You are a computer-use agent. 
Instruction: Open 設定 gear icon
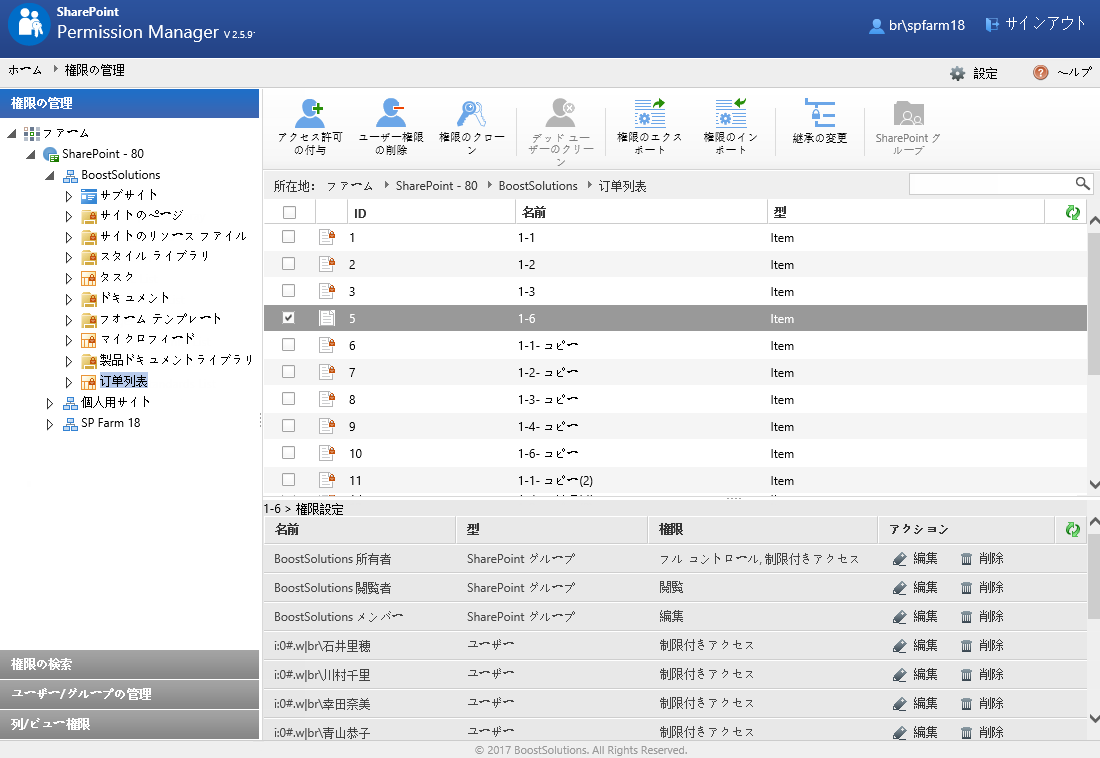(x=958, y=73)
